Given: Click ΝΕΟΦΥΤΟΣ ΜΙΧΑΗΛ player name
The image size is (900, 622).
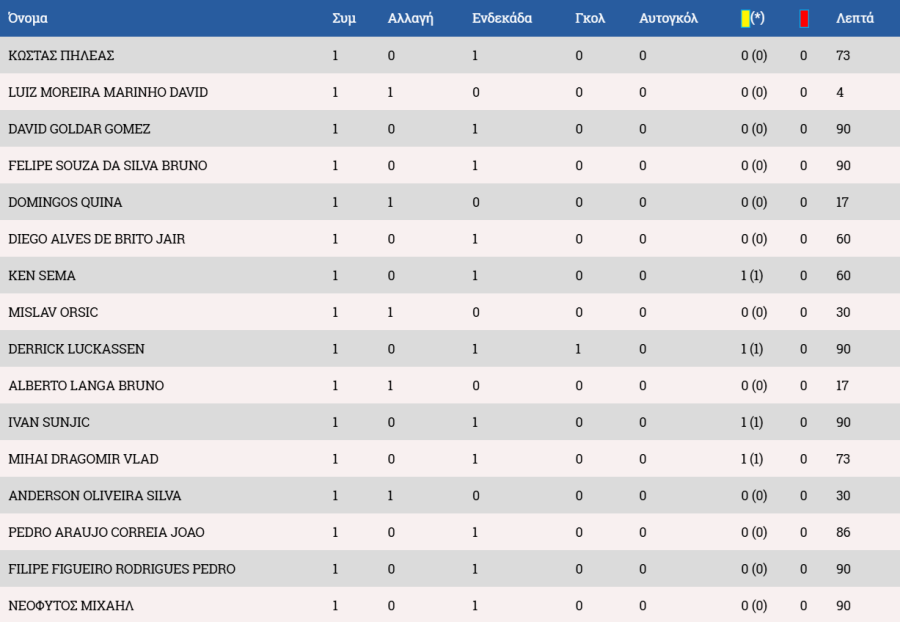Looking at the screenshot, I should tap(71, 606).
